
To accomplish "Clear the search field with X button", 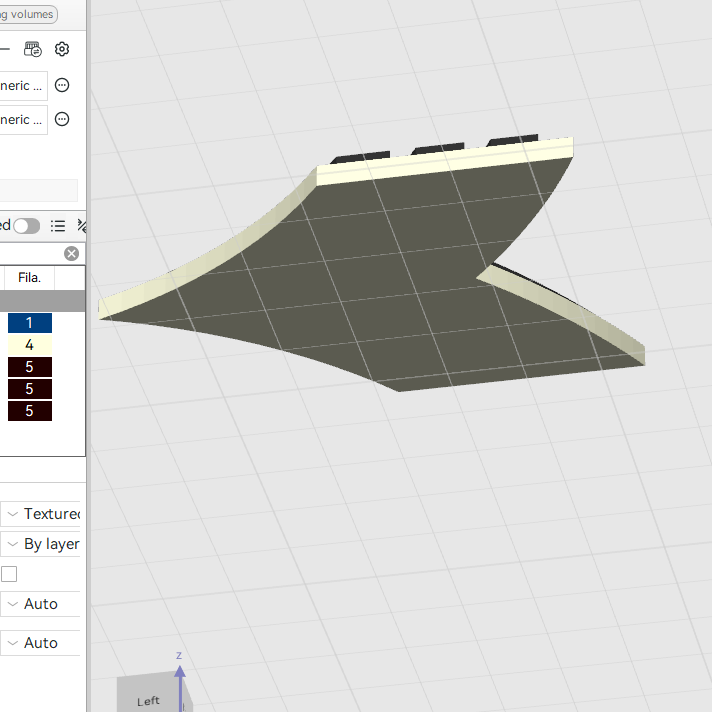I will (x=71, y=253).
